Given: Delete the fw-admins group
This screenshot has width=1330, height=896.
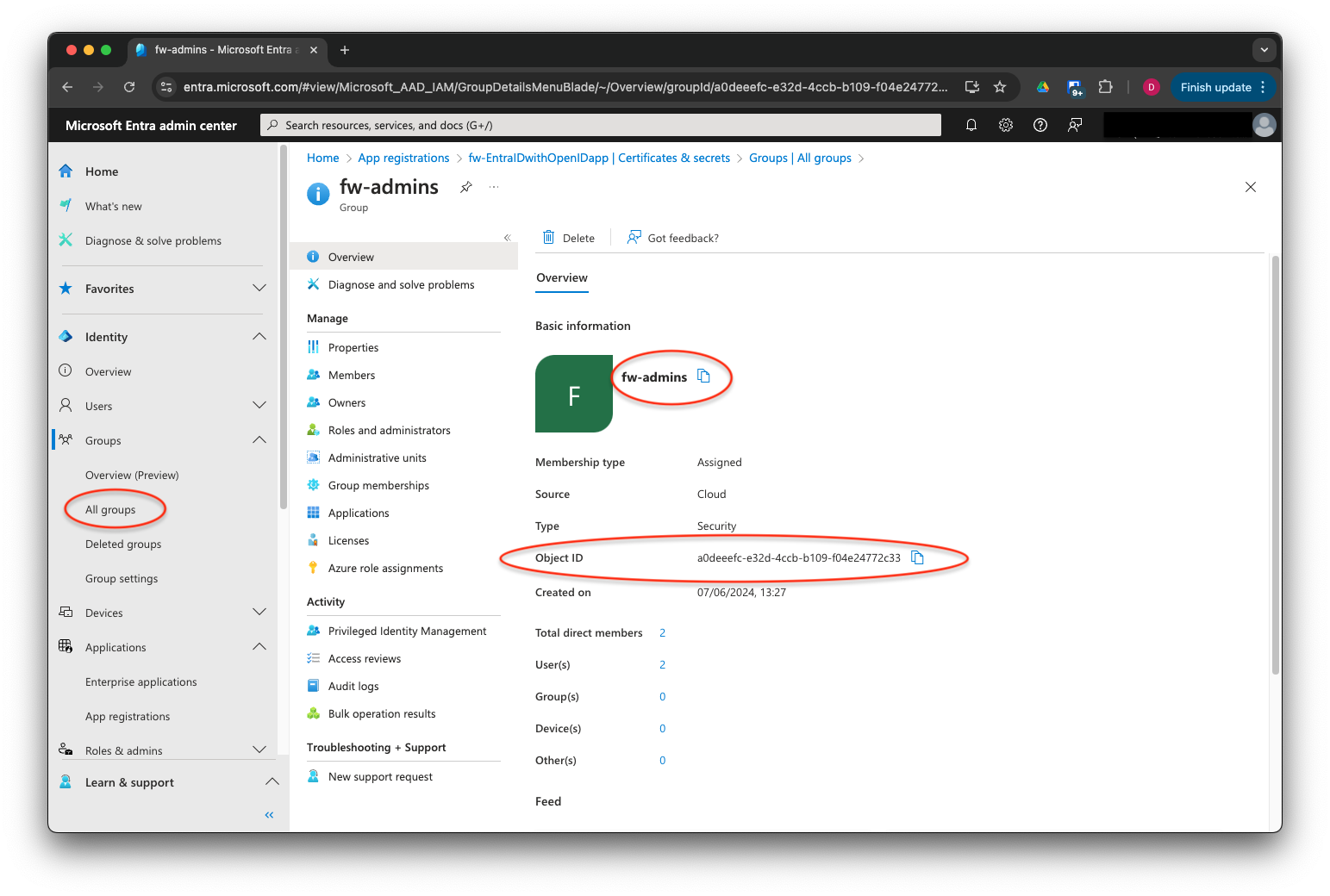Looking at the screenshot, I should click(569, 238).
